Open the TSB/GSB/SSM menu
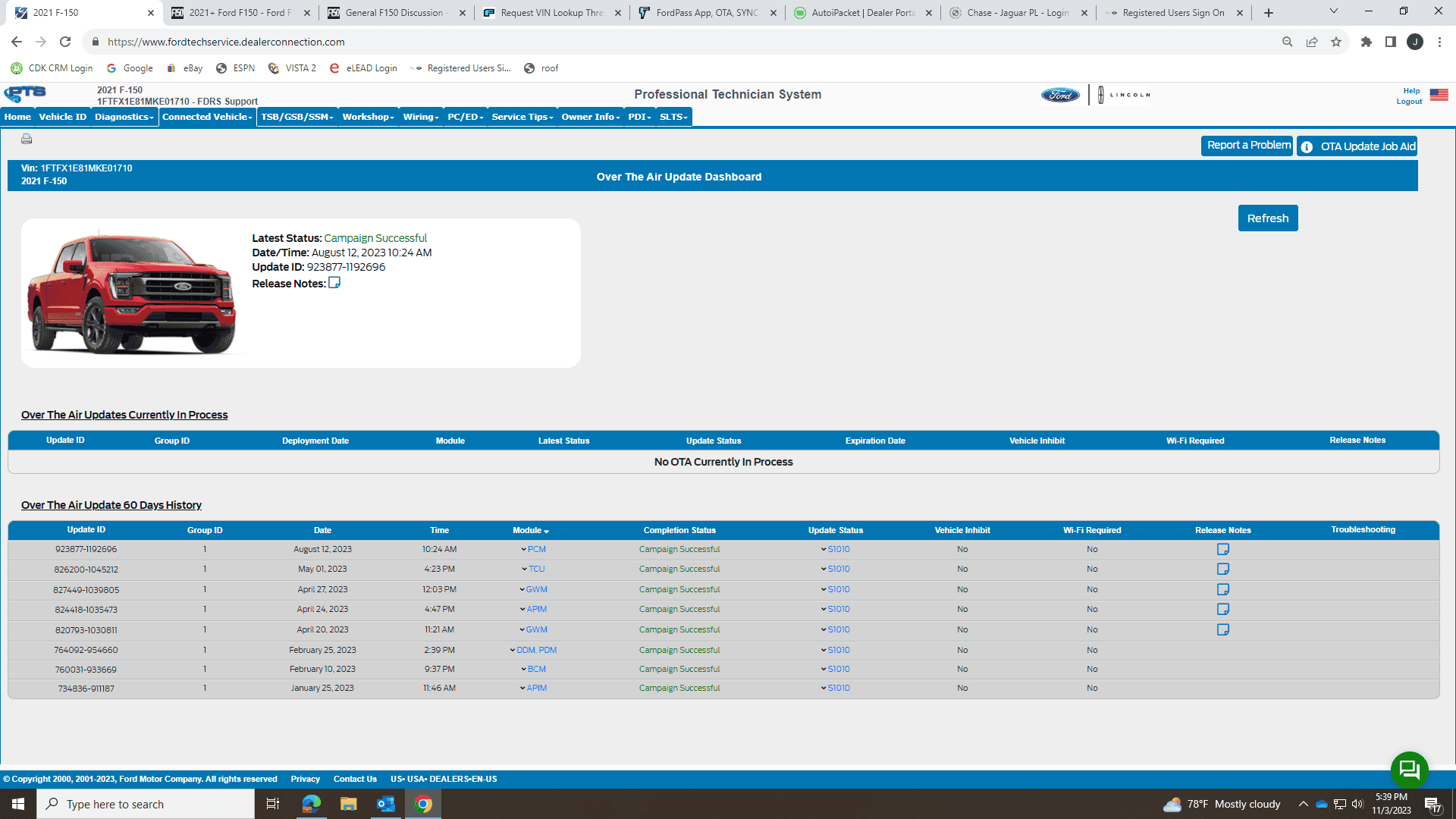 click(297, 117)
